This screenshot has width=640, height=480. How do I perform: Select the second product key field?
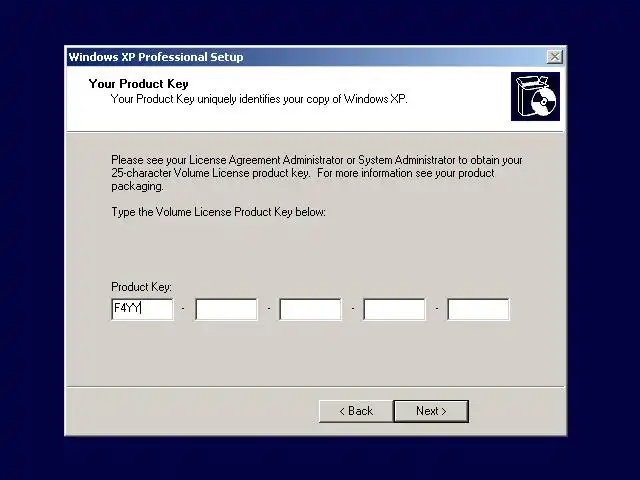(x=227, y=309)
